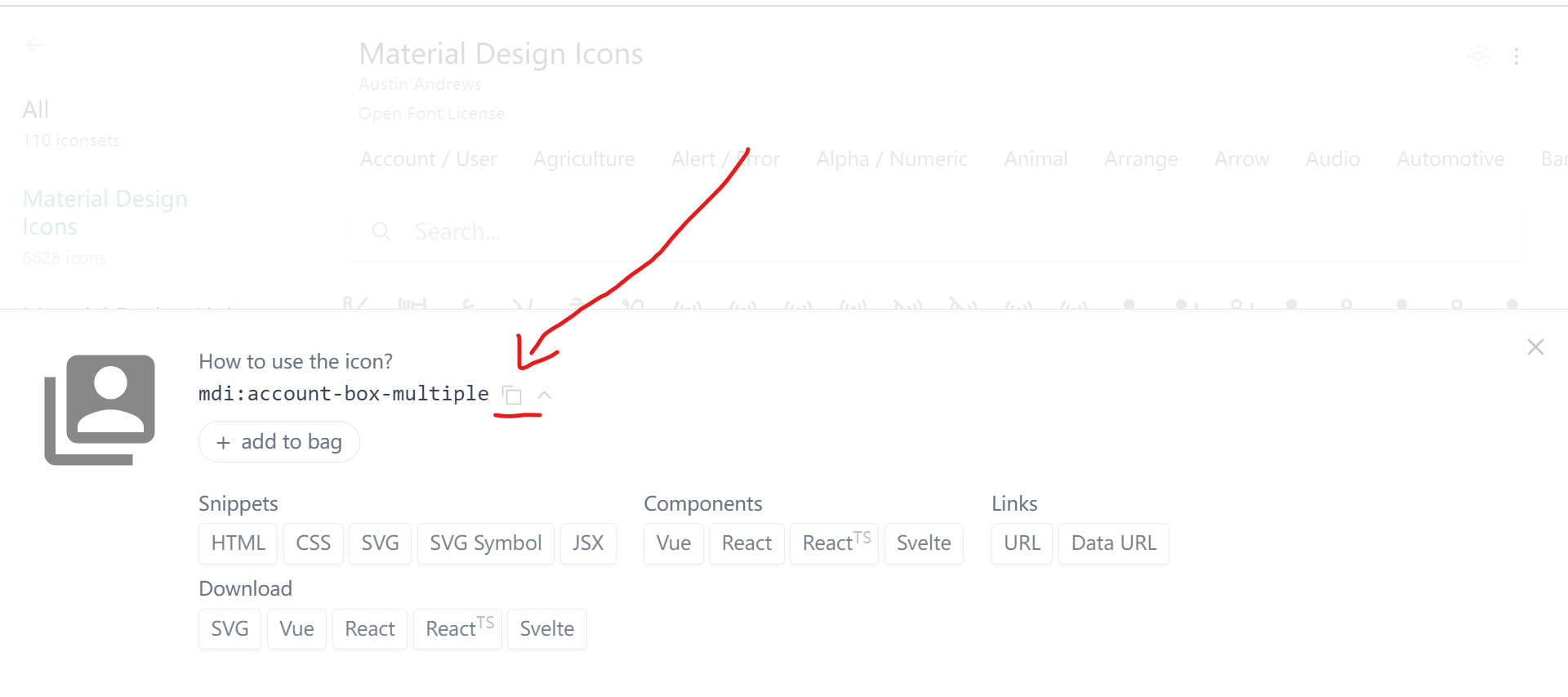Click the search magnifier icon
The width and height of the screenshot is (1568, 697).
[x=381, y=232]
